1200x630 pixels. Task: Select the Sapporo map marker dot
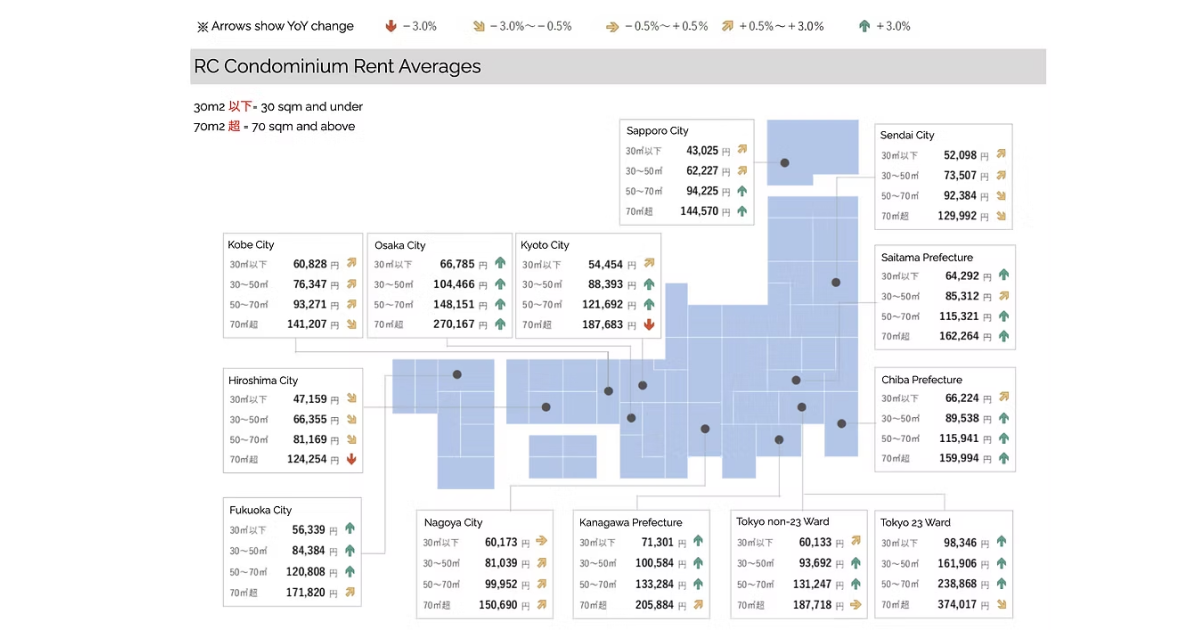point(785,162)
